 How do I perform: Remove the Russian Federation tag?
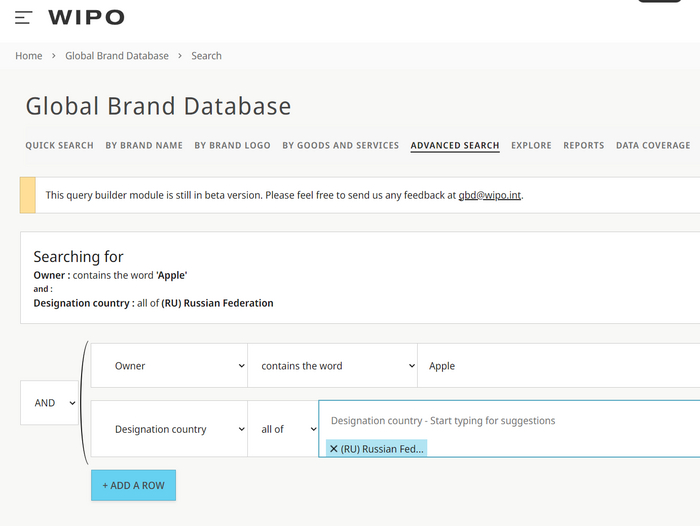pos(334,449)
